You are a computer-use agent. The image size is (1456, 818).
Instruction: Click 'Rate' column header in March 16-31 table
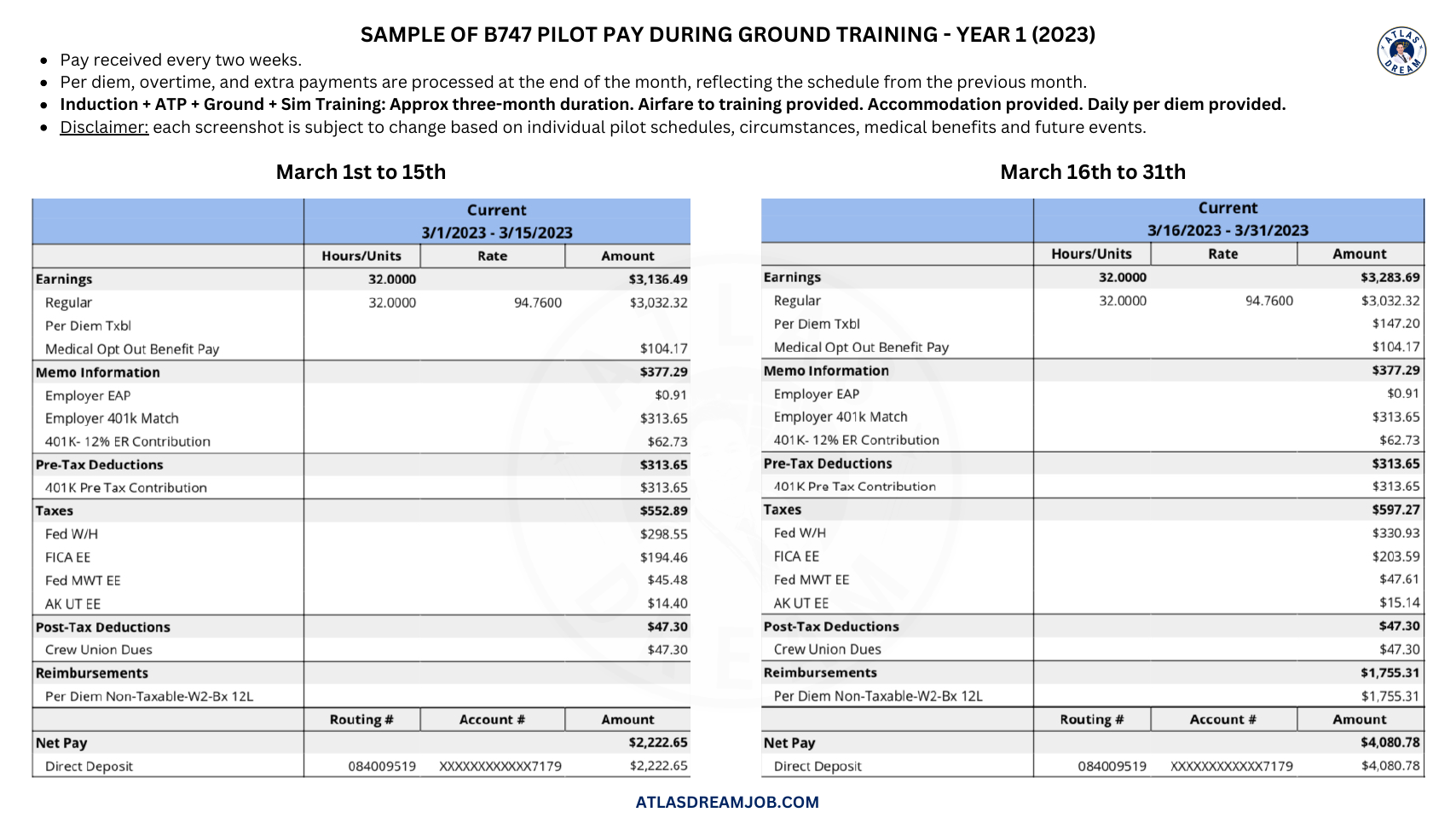coord(1222,254)
